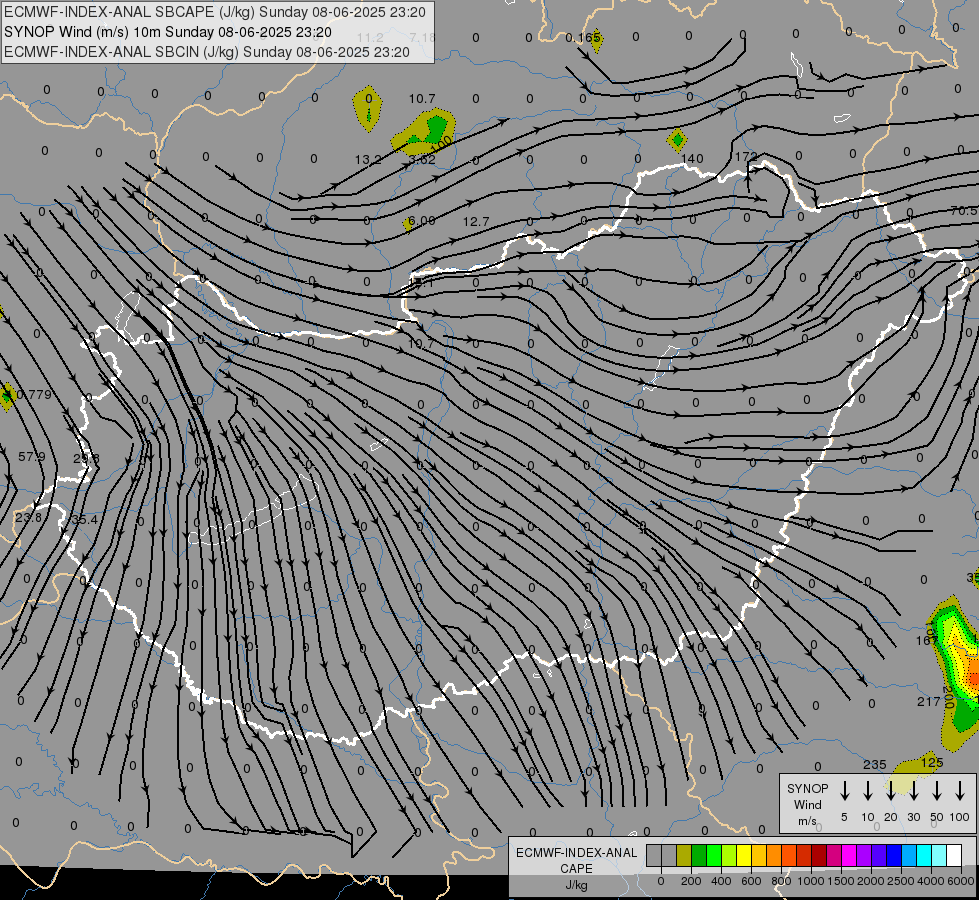Click the 0.779 value at left edge

(x=32, y=395)
